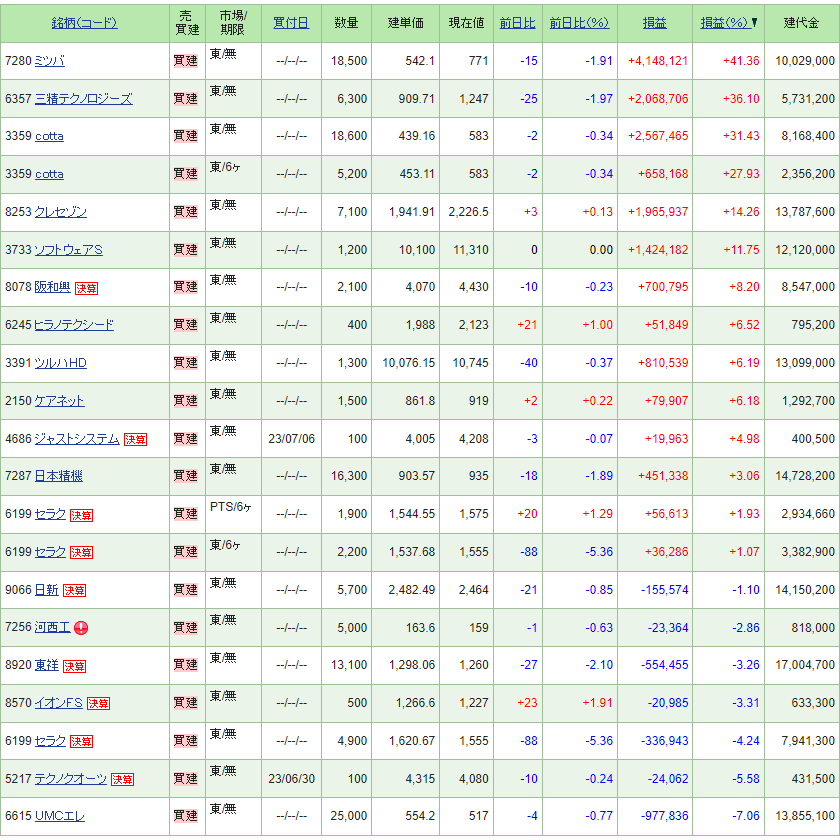Open the ジャストシステム stock link
This screenshot has height=840, width=840.
coord(77,439)
